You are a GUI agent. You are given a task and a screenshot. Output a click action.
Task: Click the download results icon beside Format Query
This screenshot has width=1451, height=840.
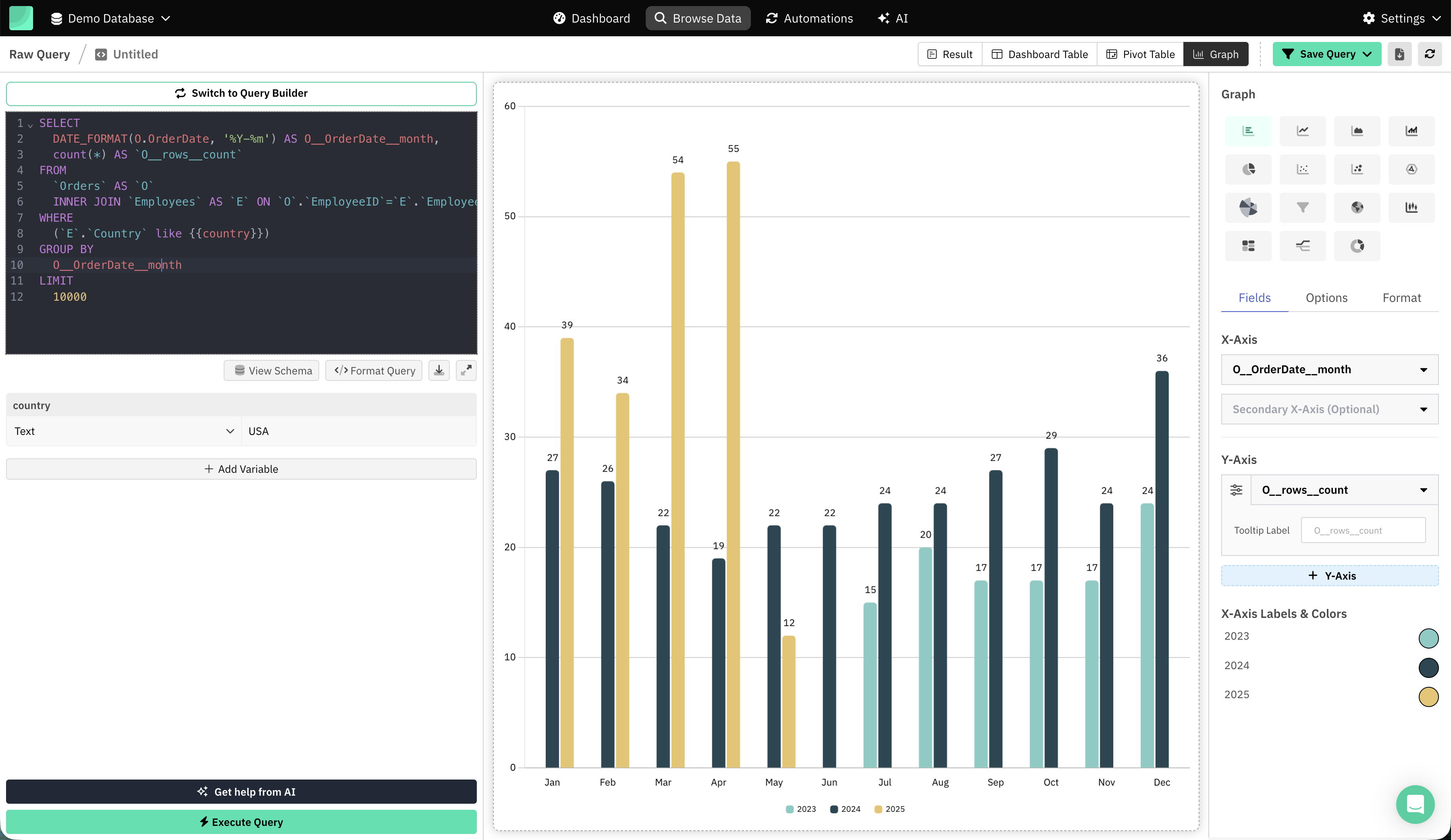pyautogui.click(x=439, y=370)
